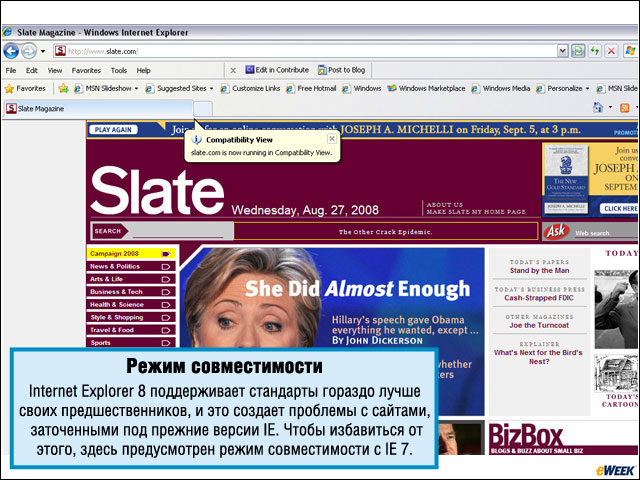
Task: Open the recent pages dropdown next to Forward
Action: (43, 51)
